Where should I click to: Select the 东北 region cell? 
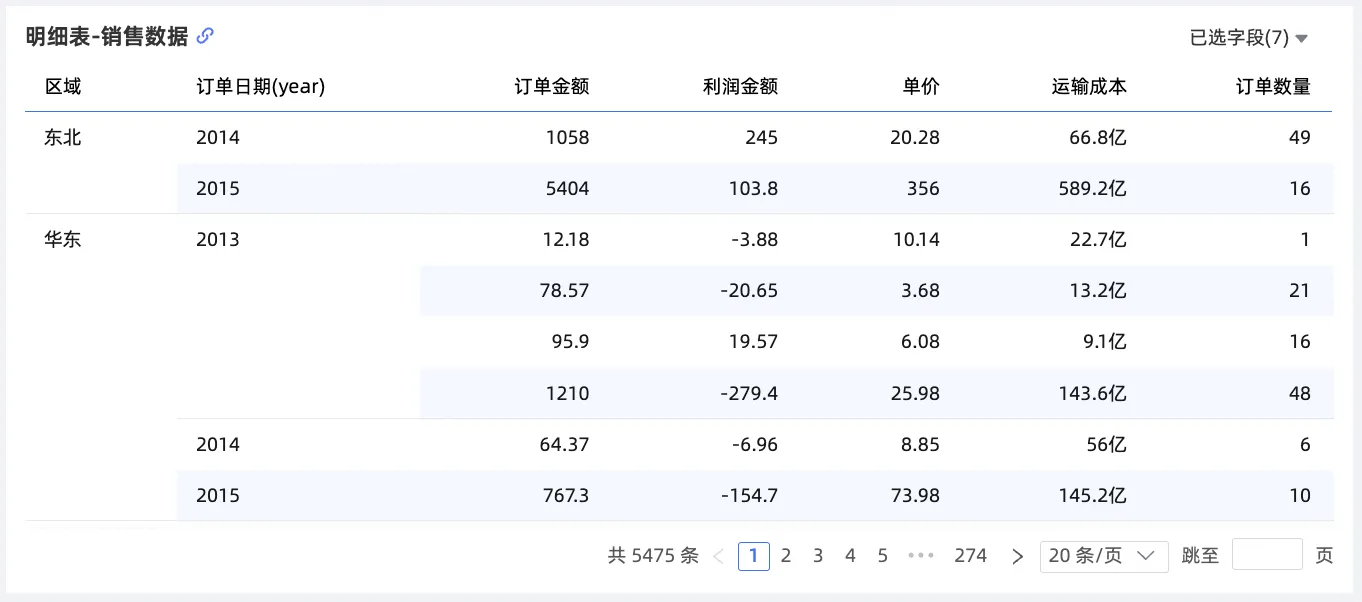(63, 138)
